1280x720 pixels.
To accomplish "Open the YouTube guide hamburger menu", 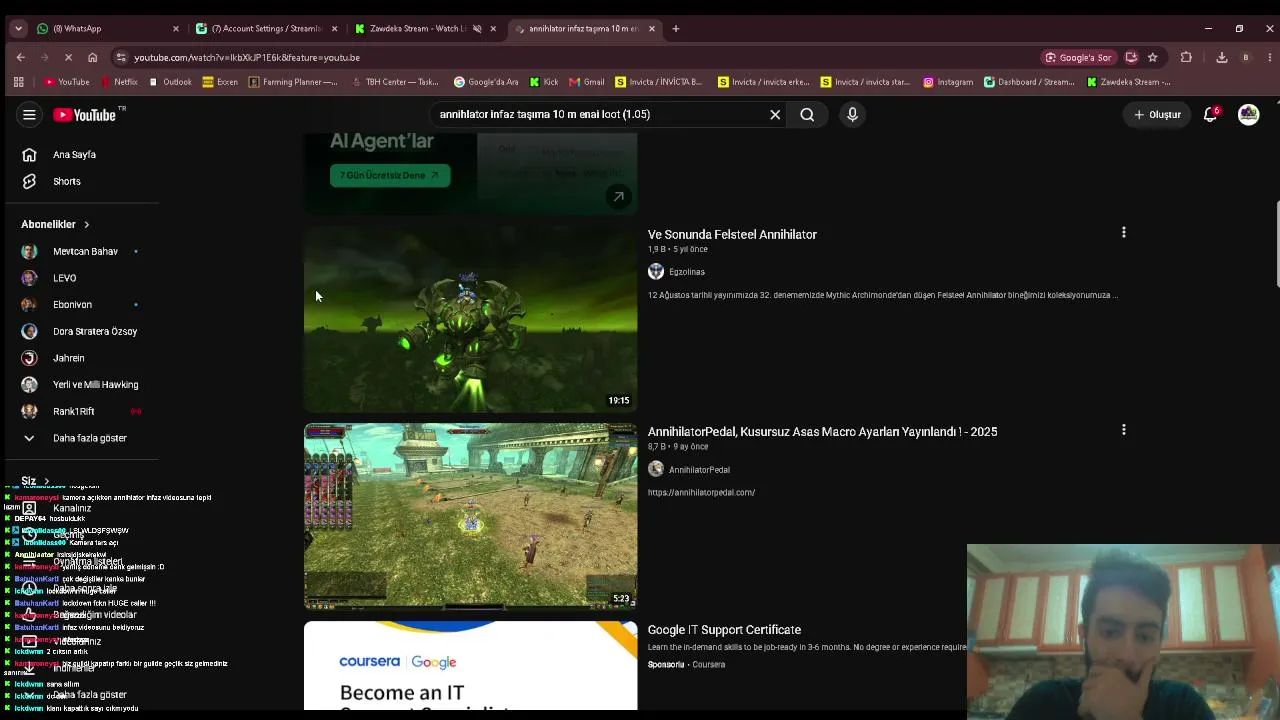I will tap(29, 115).
